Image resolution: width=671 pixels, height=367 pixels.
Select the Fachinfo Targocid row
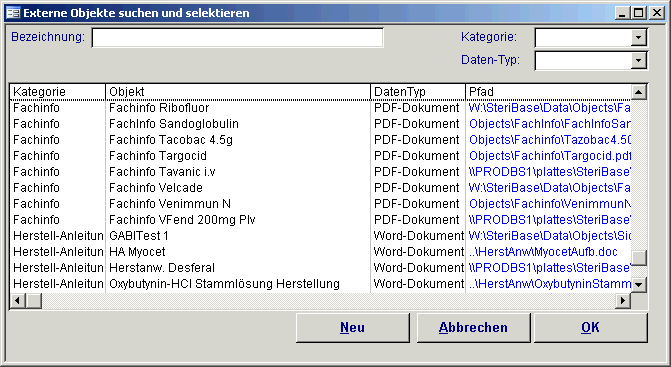(x=321, y=156)
